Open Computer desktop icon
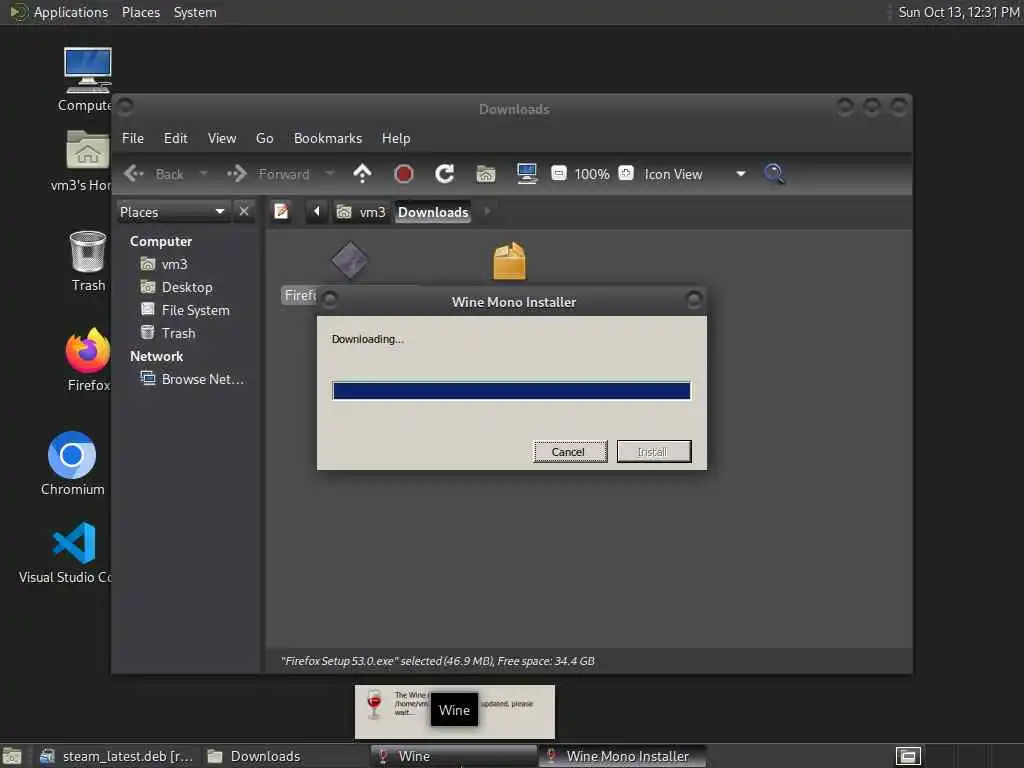The image size is (1024, 768). [88, 71]
